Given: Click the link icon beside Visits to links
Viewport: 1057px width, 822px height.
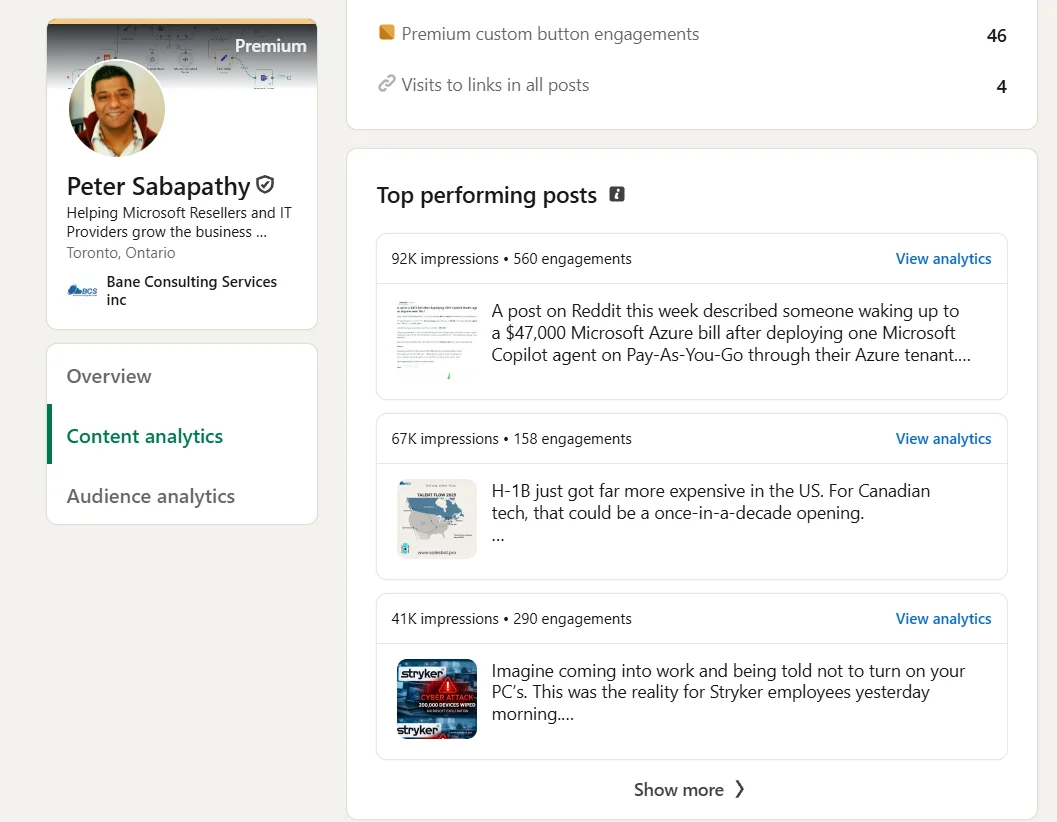Looking at the screenshot, I should (x=386, y=84).
